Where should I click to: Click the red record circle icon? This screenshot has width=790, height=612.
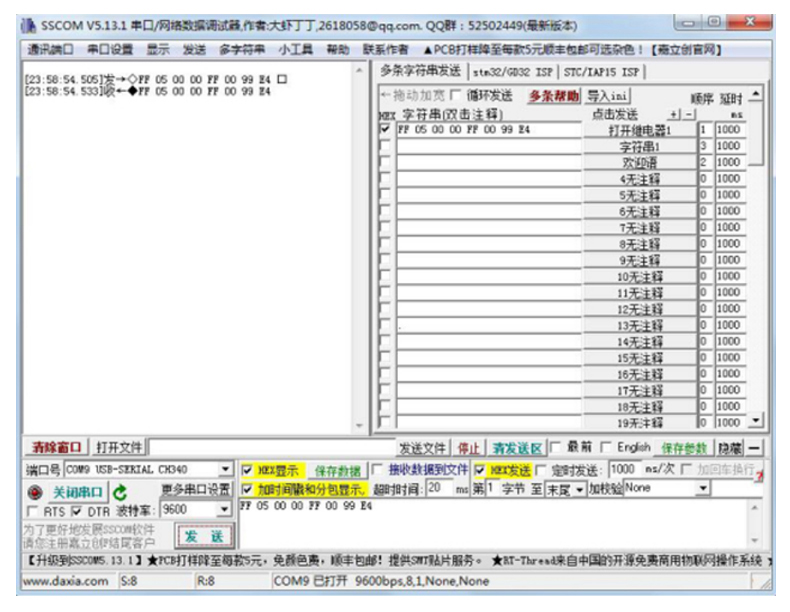[35, 491]
